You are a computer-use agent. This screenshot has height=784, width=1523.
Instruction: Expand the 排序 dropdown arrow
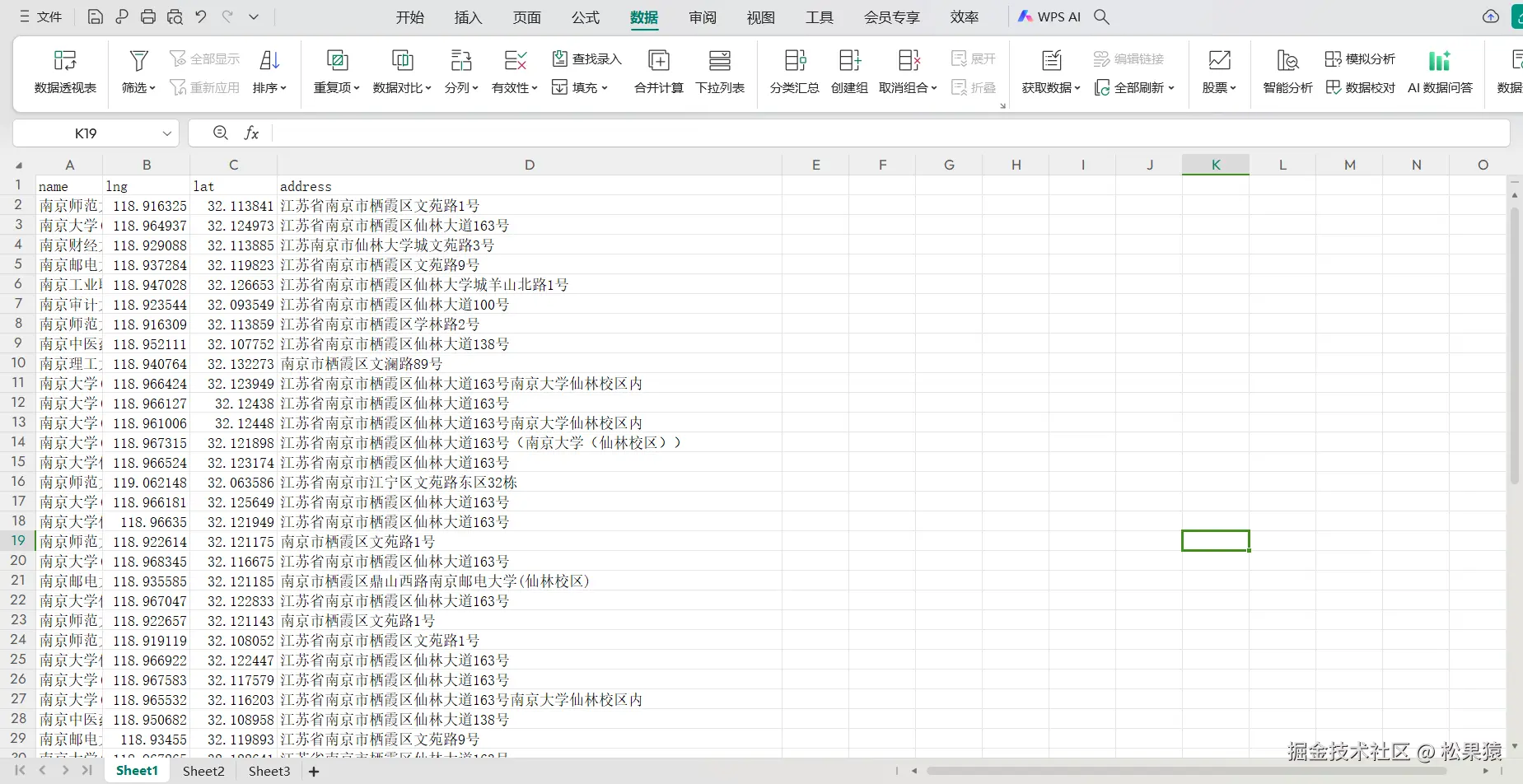click(x=283, y=88)
